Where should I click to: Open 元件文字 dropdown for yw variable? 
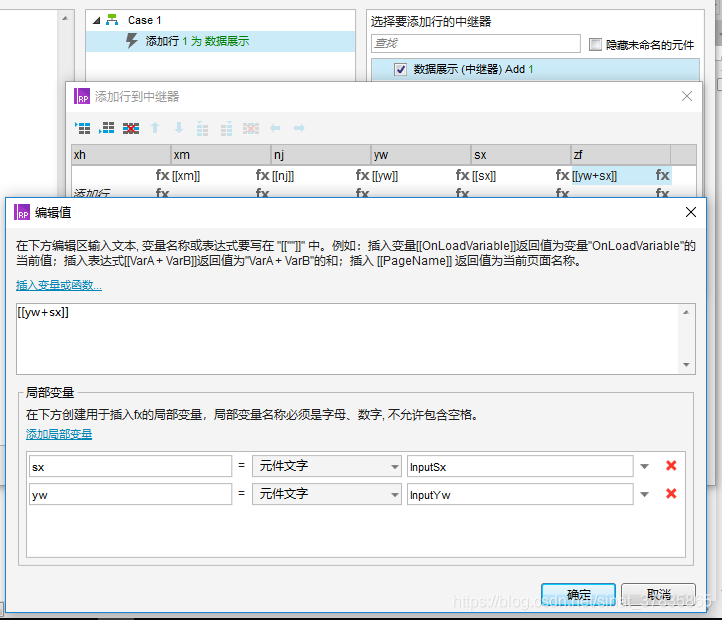[326, 494]
